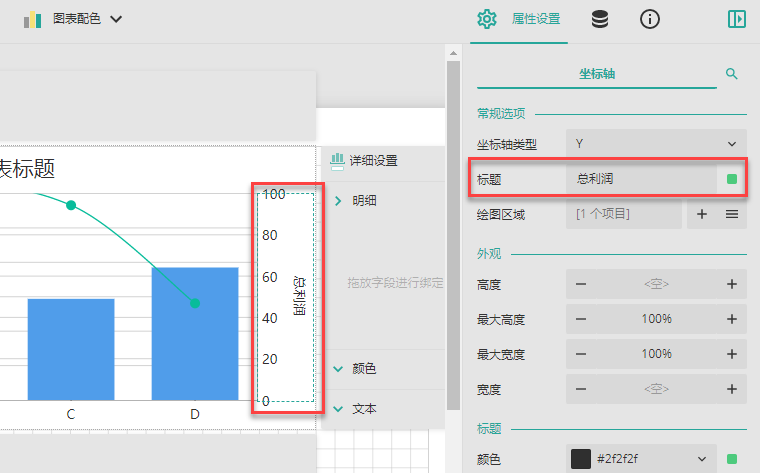Select the blue bar above C
760x473 pixels.
pos(71,349)
